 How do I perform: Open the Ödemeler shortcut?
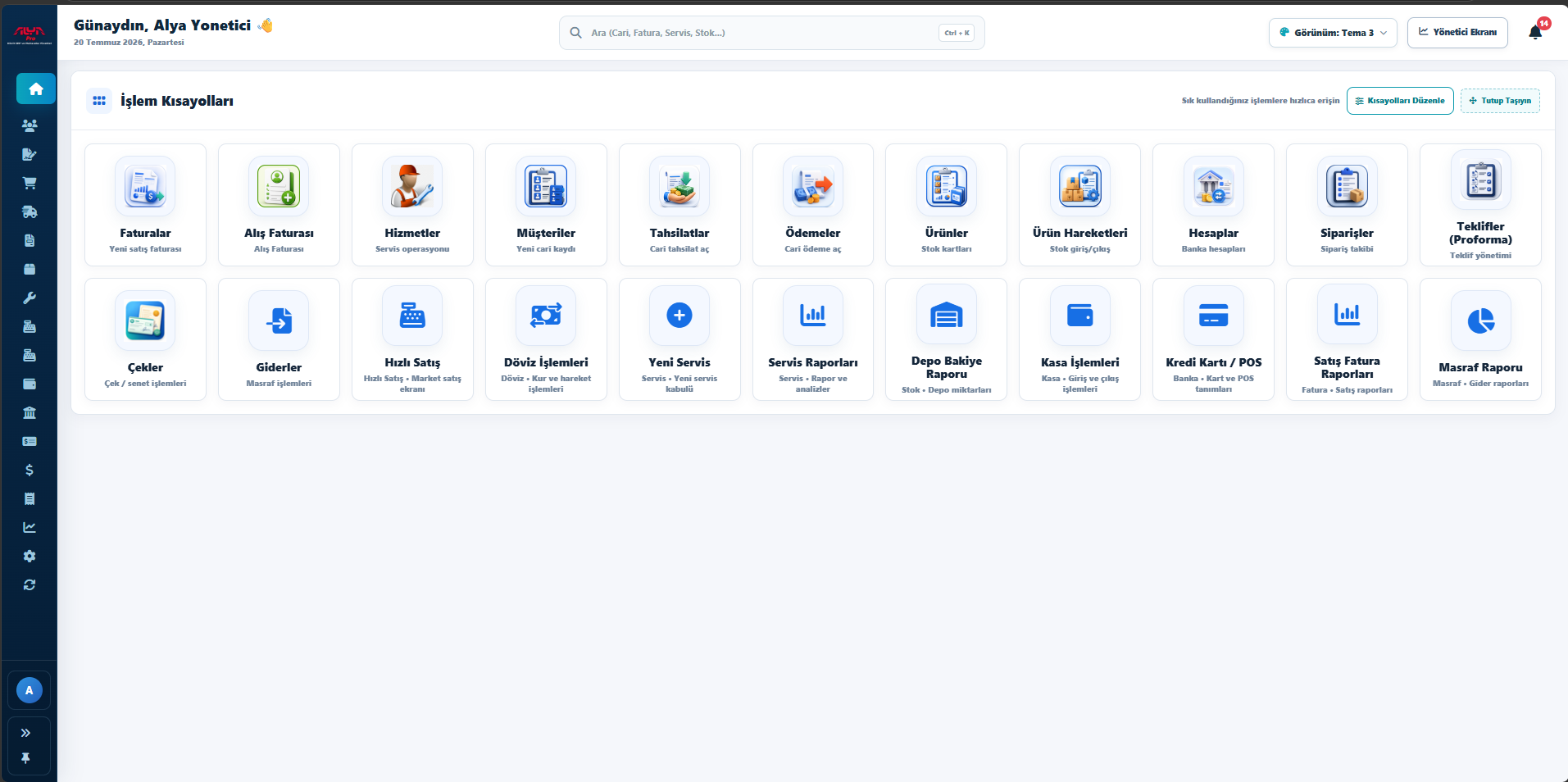pos(813,205)
